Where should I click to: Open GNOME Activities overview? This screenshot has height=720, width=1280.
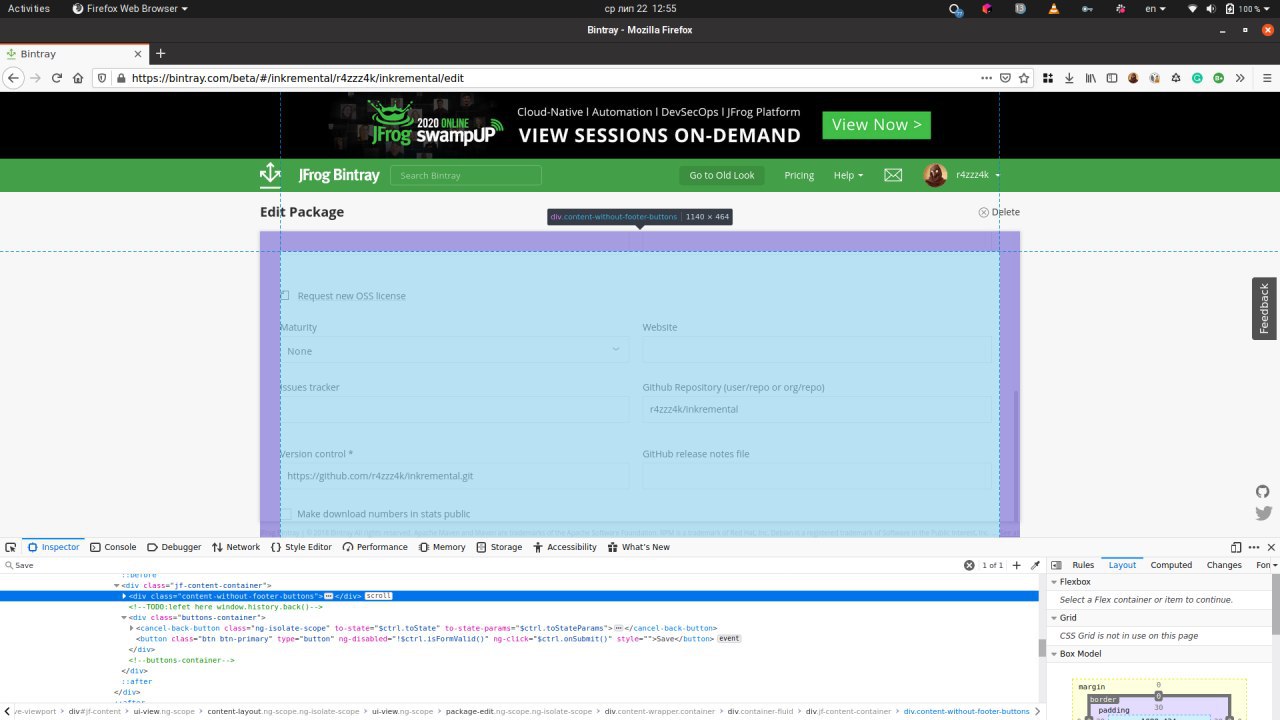click(29, 8)
